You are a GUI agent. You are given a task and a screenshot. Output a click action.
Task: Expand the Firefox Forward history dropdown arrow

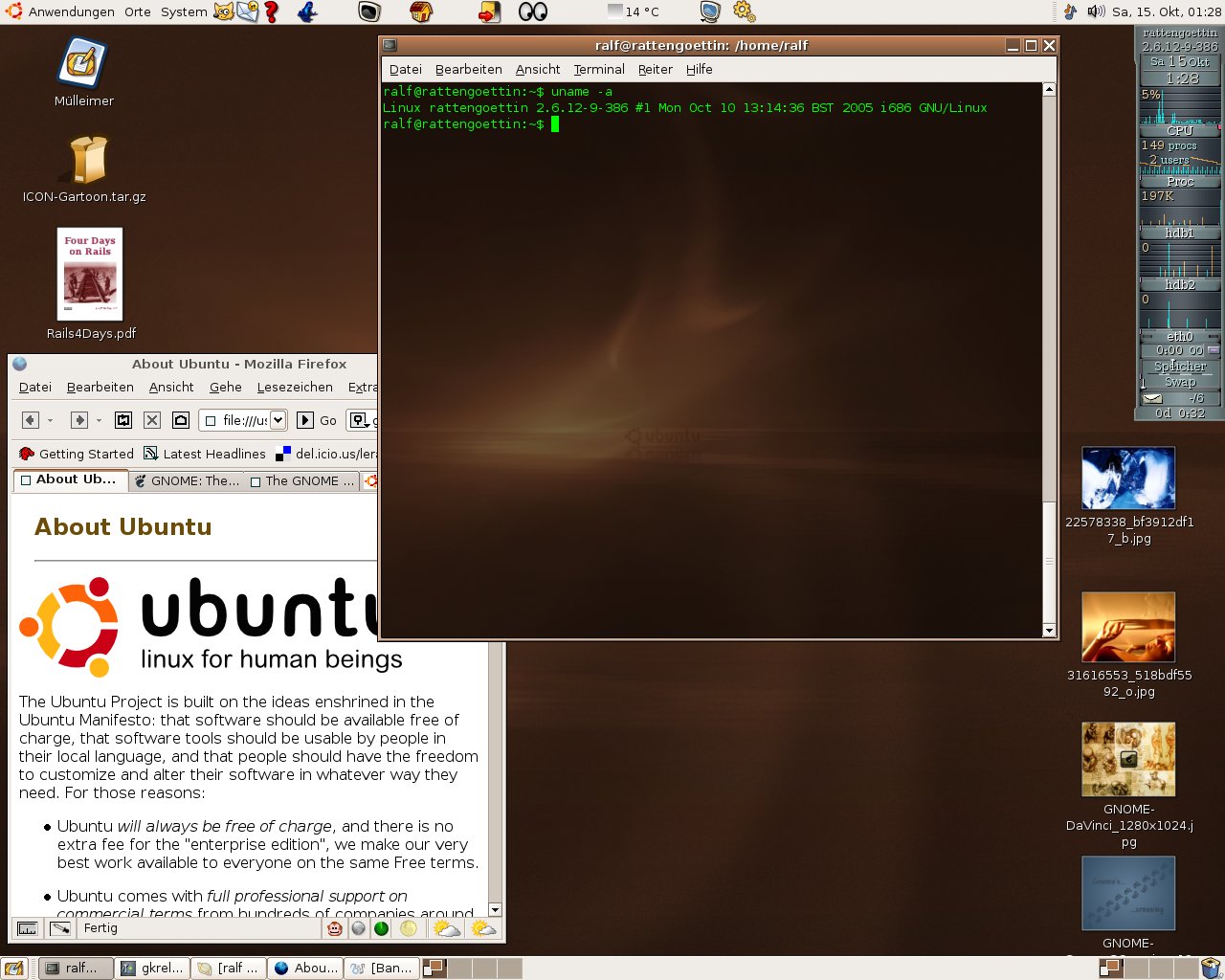[x=99, y=420]
